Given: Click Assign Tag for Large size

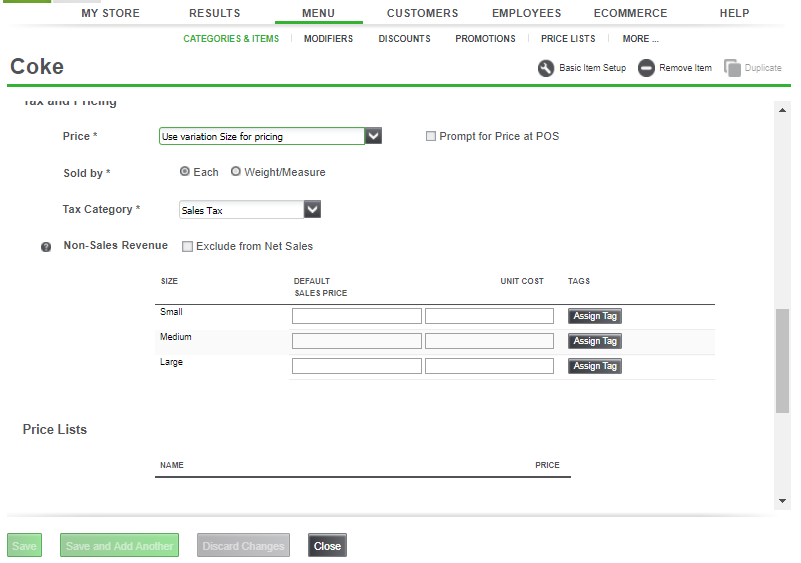Looking at the screenshot, I should tap(595, 366).
